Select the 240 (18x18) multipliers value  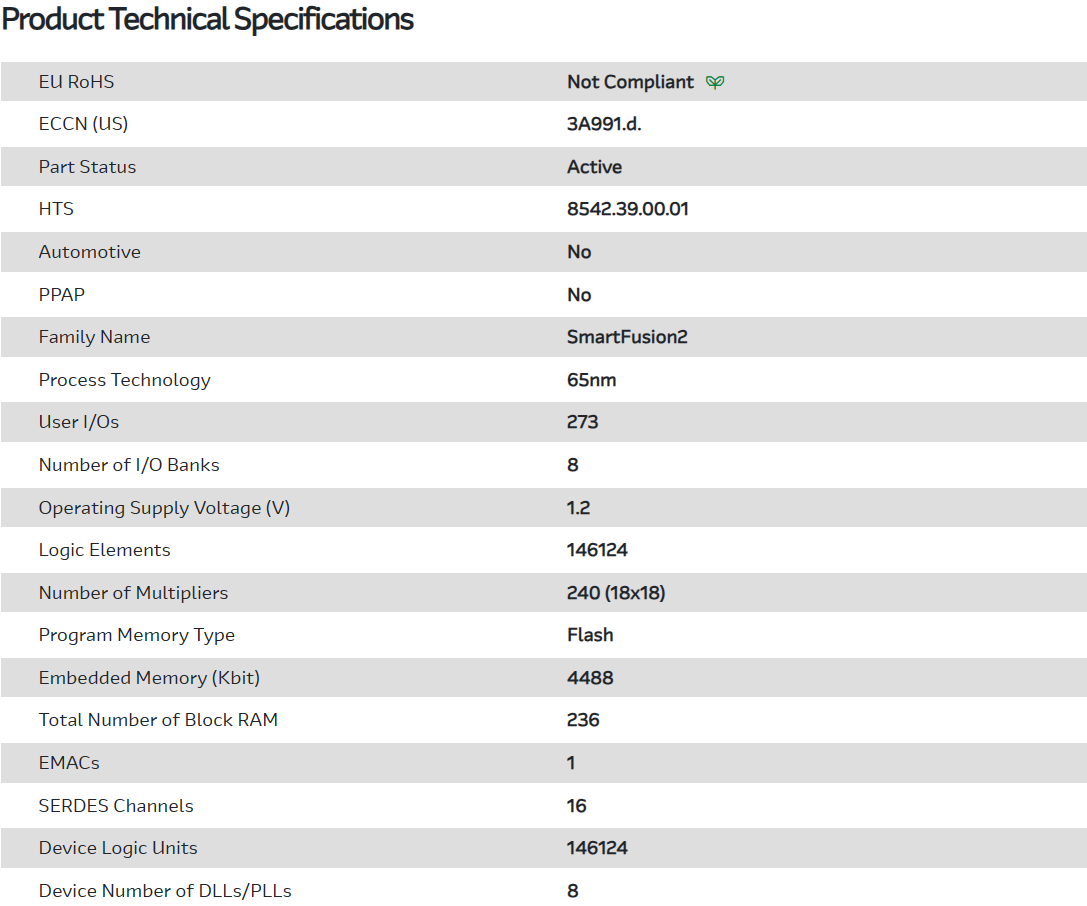[x=616, y=593]
